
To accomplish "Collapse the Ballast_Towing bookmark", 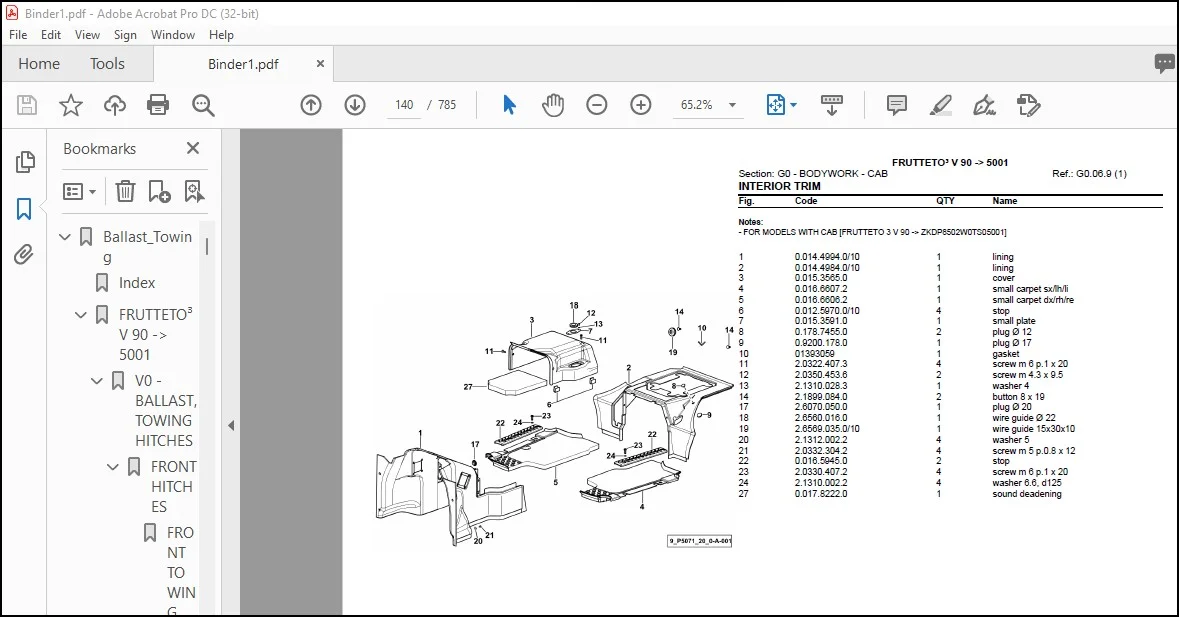I will [x=65, y=237].
